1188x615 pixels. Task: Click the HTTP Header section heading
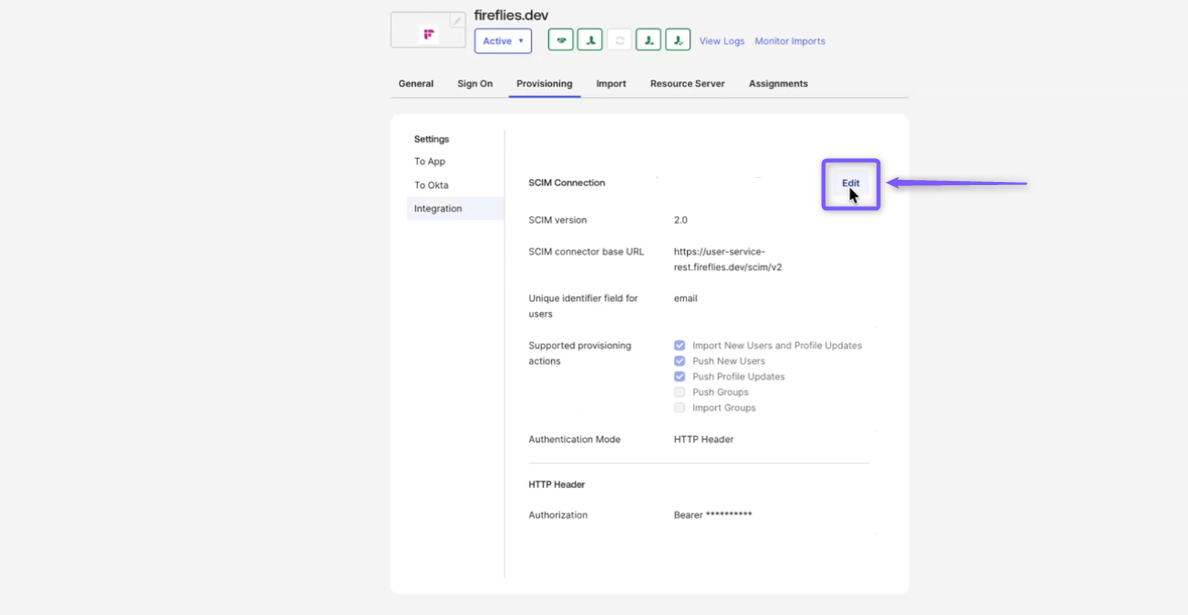557,484
